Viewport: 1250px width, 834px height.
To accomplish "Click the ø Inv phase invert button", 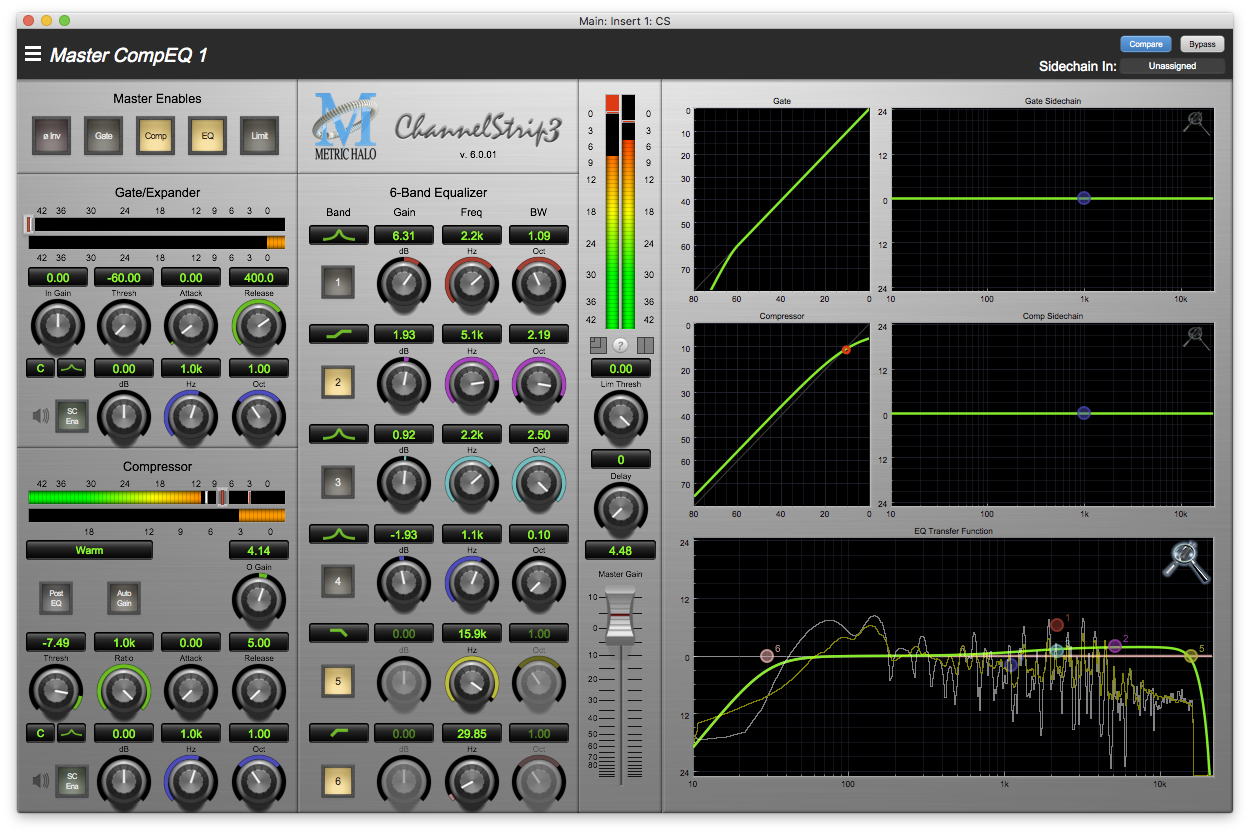I will pyautogui.click(x=51, y=136).
